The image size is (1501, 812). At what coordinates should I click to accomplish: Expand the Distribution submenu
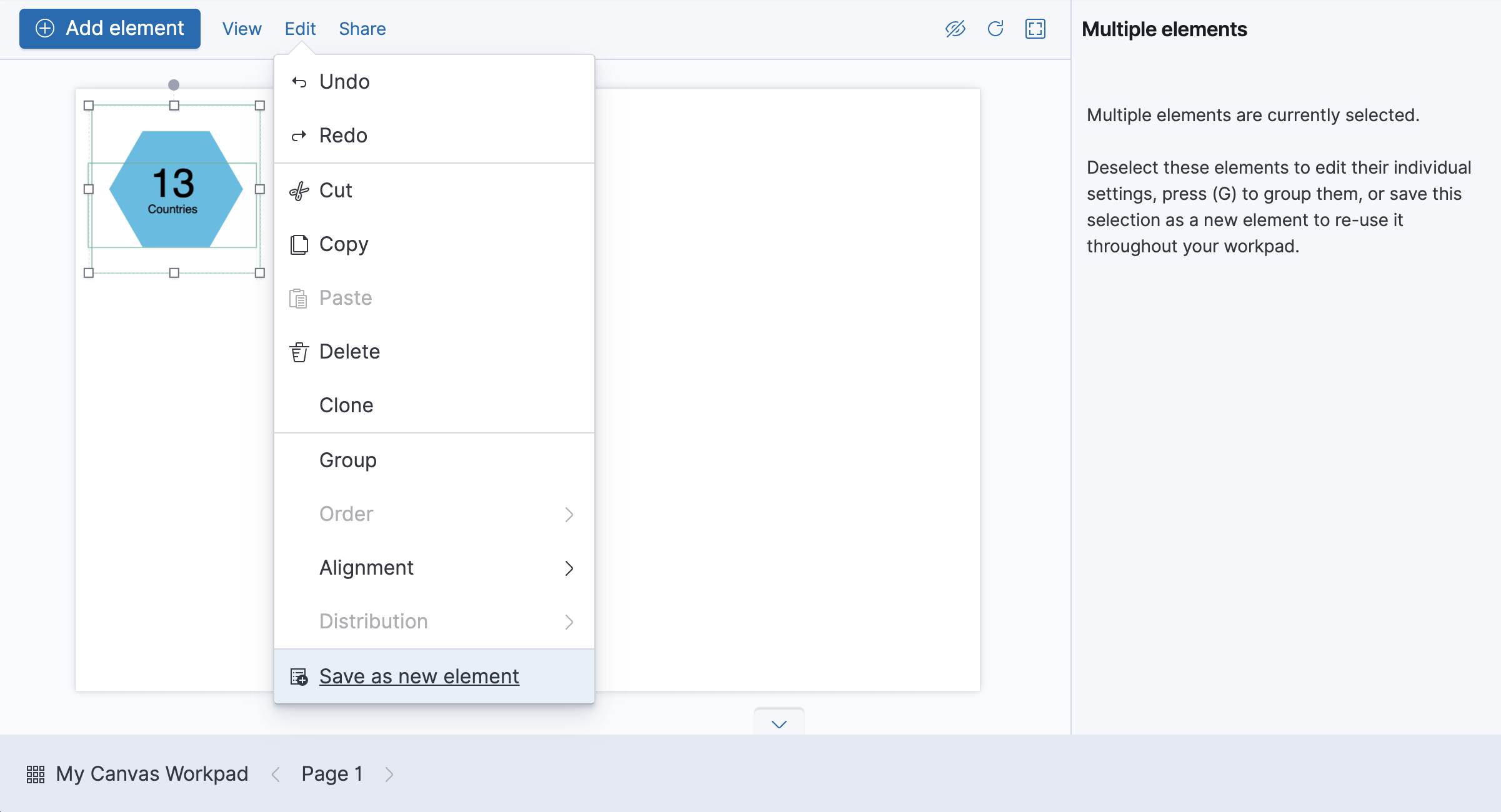click(x=569, y=621)
